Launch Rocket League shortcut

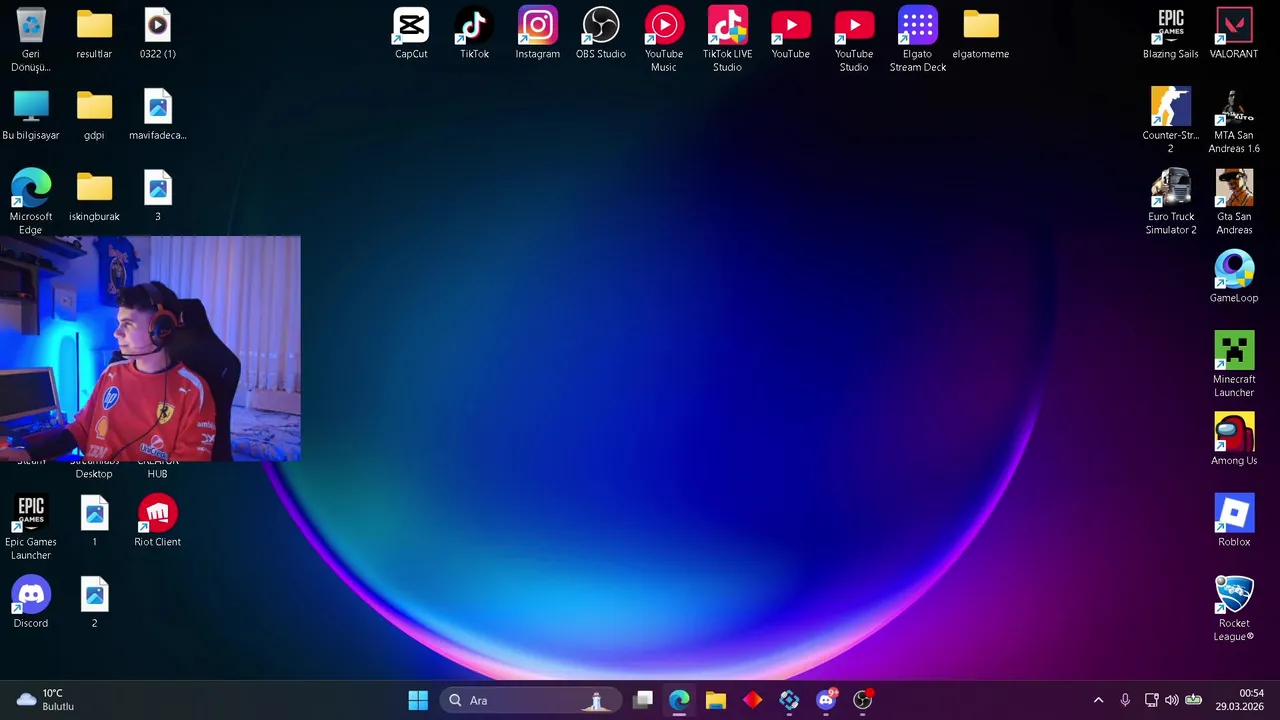click(x=1234, y=609)
